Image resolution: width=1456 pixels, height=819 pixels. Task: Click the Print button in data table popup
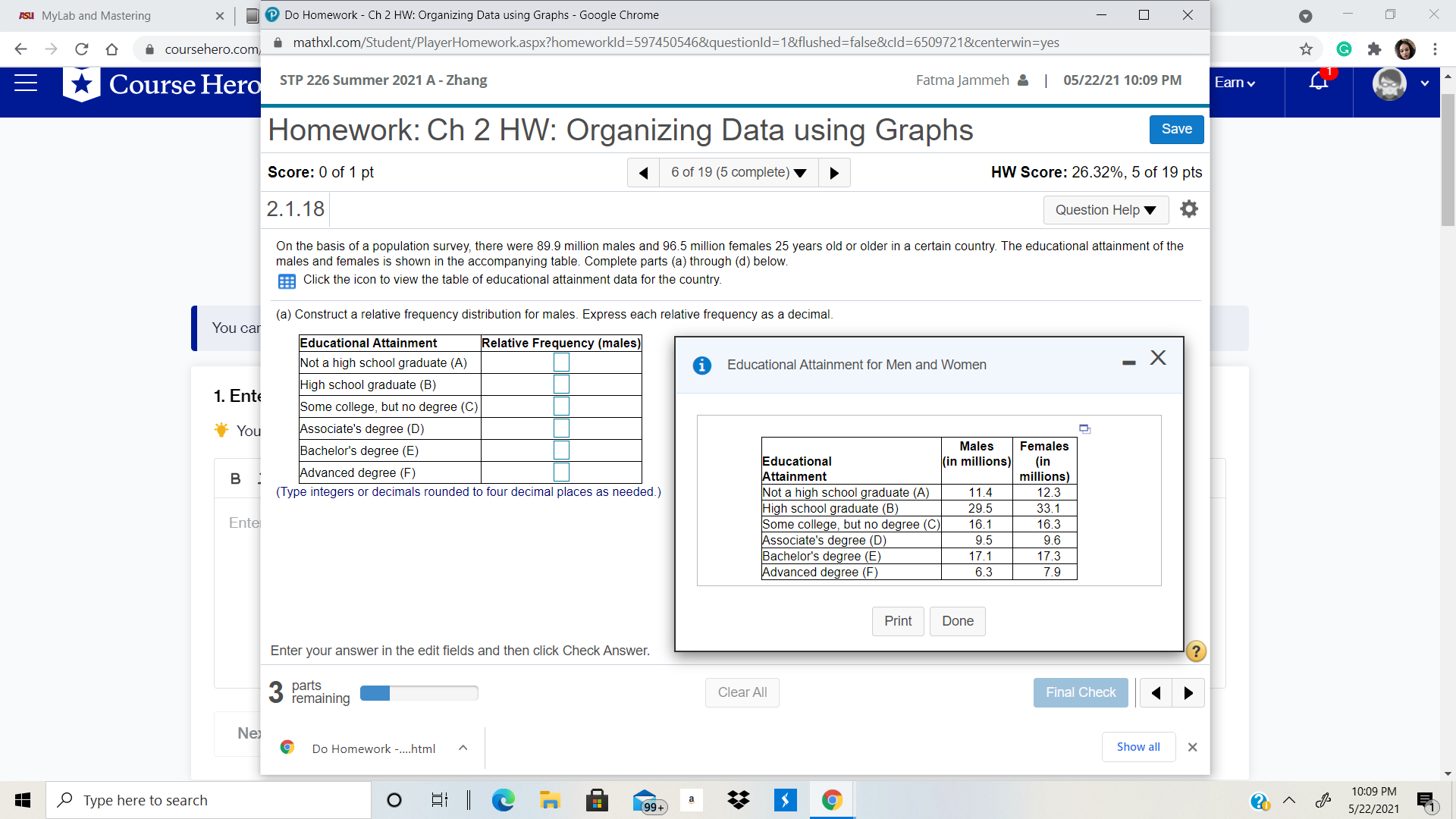coord(897,620)
